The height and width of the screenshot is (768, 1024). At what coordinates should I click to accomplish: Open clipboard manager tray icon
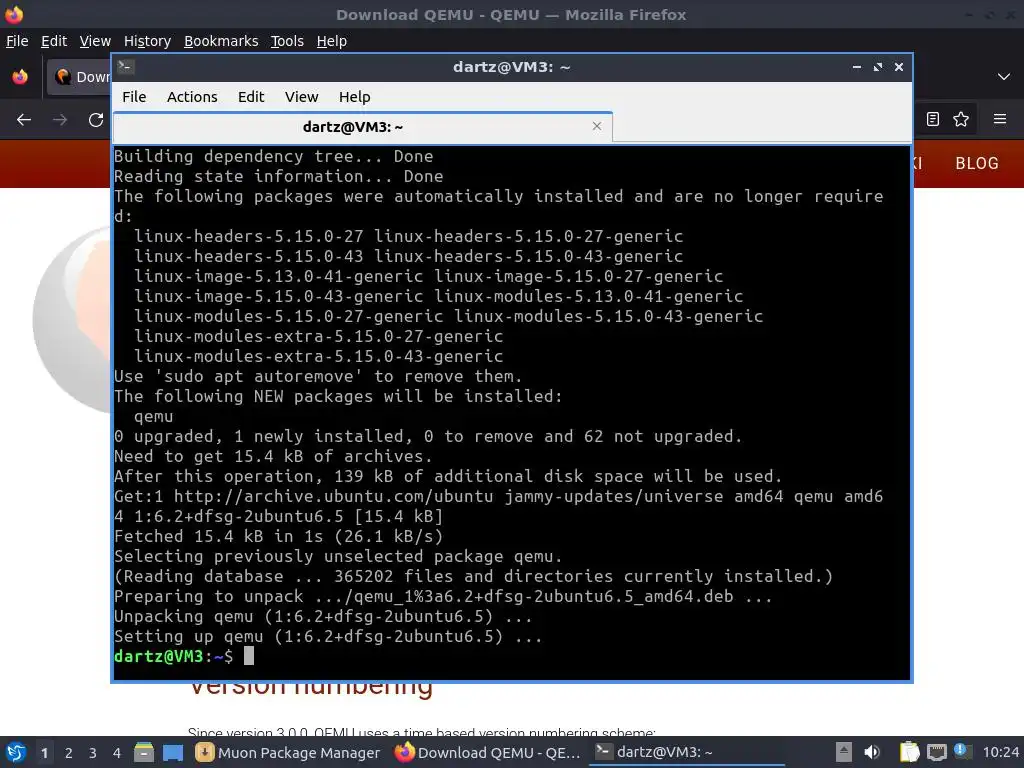coord(909,752)
